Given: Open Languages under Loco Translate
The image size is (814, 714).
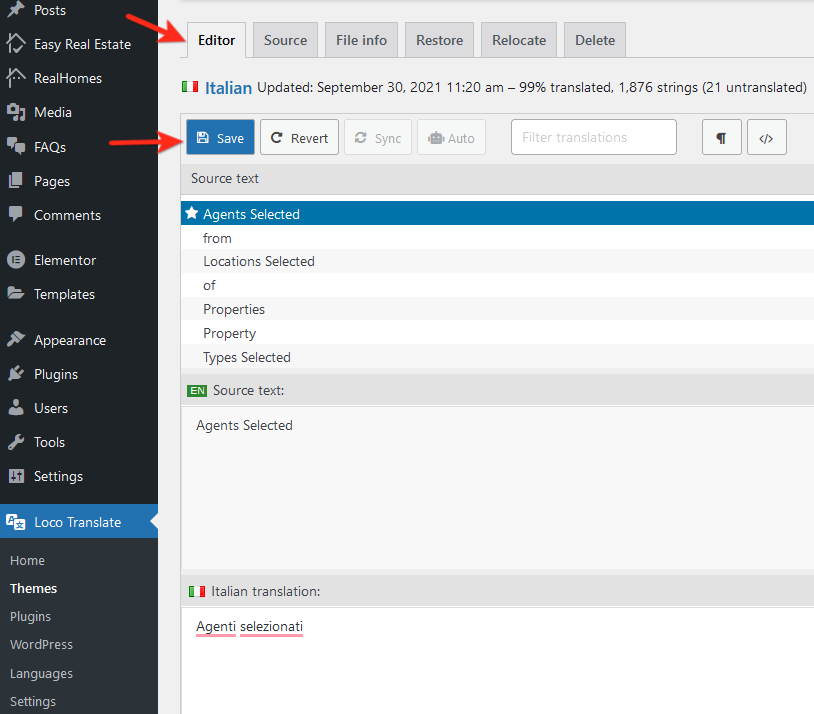Looking at the screenshot, I should click(x=42, y=673).
